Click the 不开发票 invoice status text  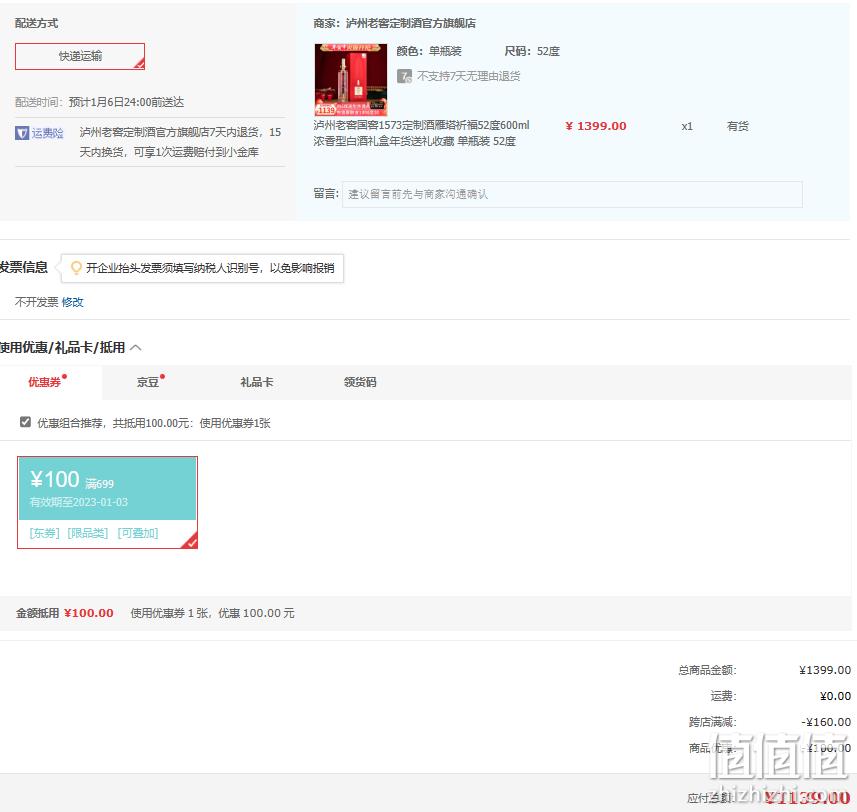(37, 302)
